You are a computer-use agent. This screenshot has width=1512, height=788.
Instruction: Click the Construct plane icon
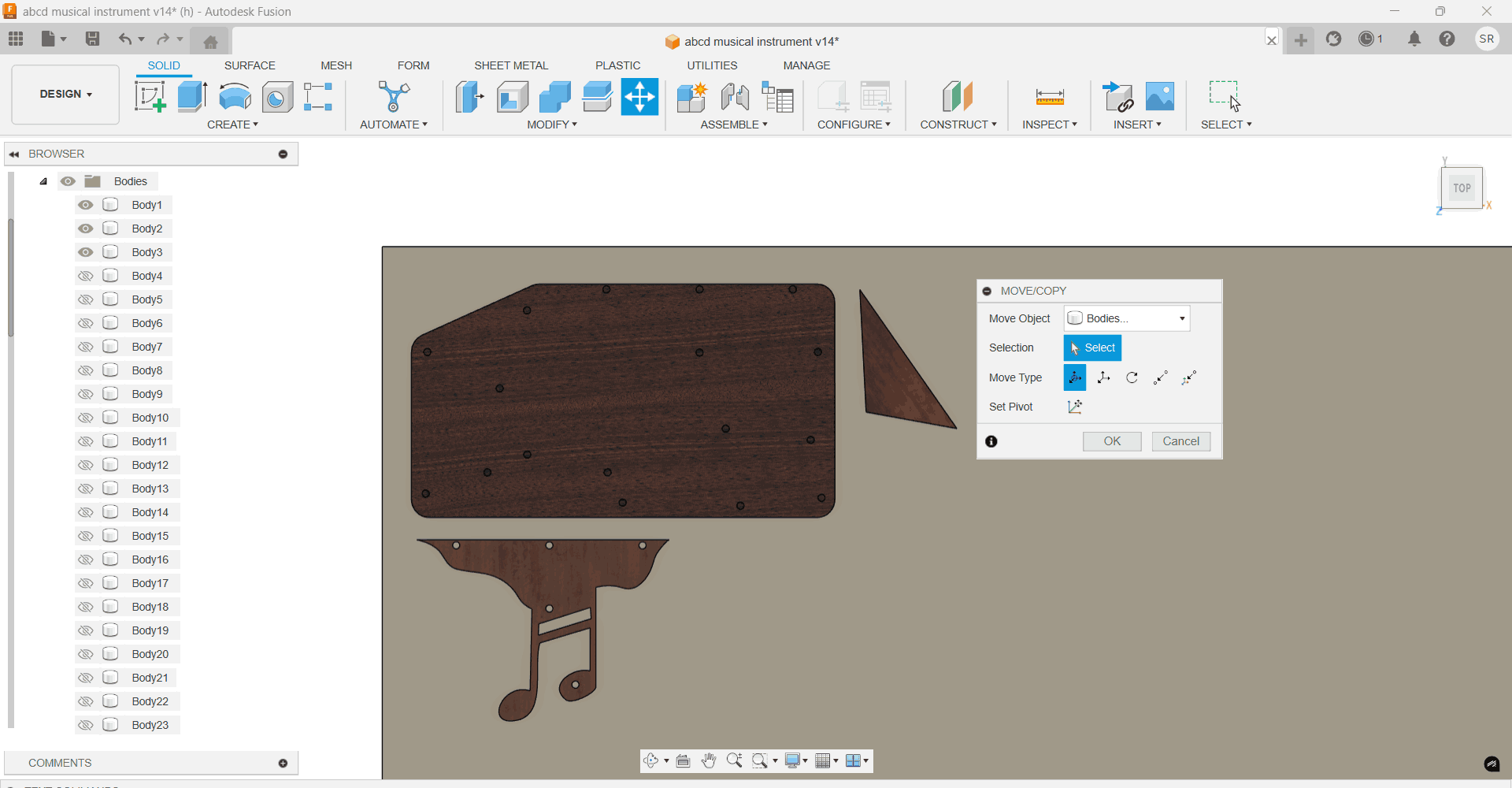tap(958, 97)
